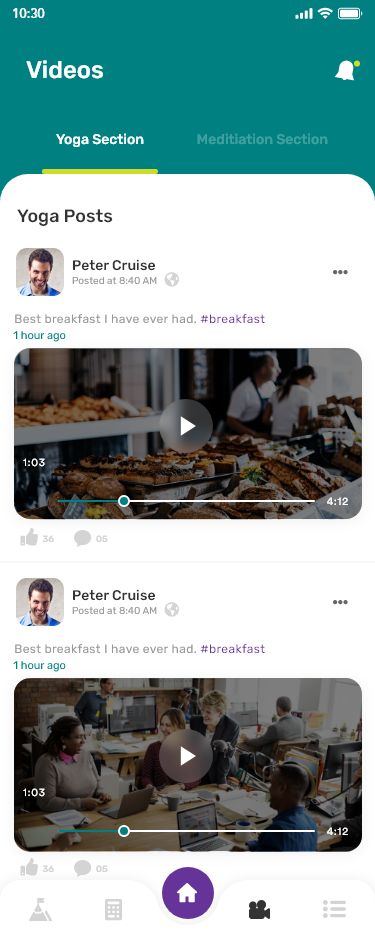Open Peter Cruise avatar on first post

pos(40,272)
